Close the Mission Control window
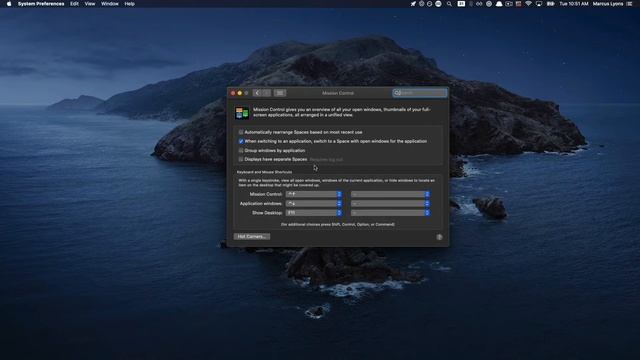This screenshot has width=640, height=360. click(x=233, y=93)
